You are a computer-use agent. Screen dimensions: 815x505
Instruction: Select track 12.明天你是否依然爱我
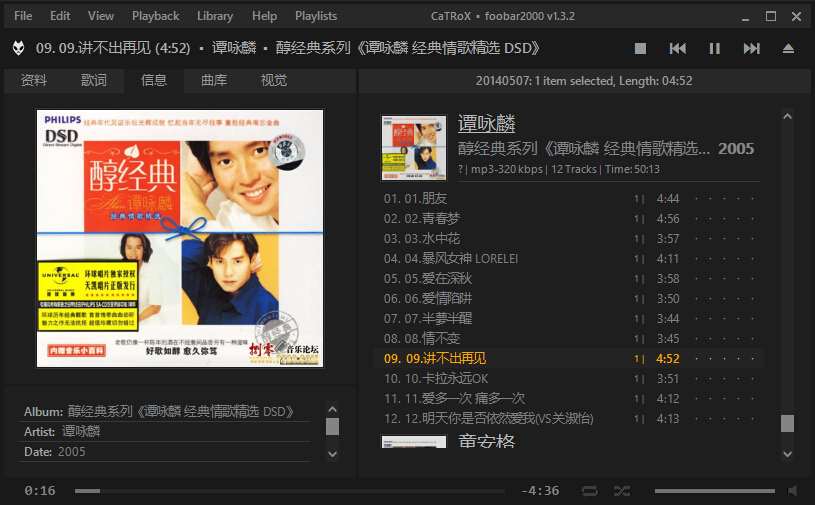(x=569, y=419)
